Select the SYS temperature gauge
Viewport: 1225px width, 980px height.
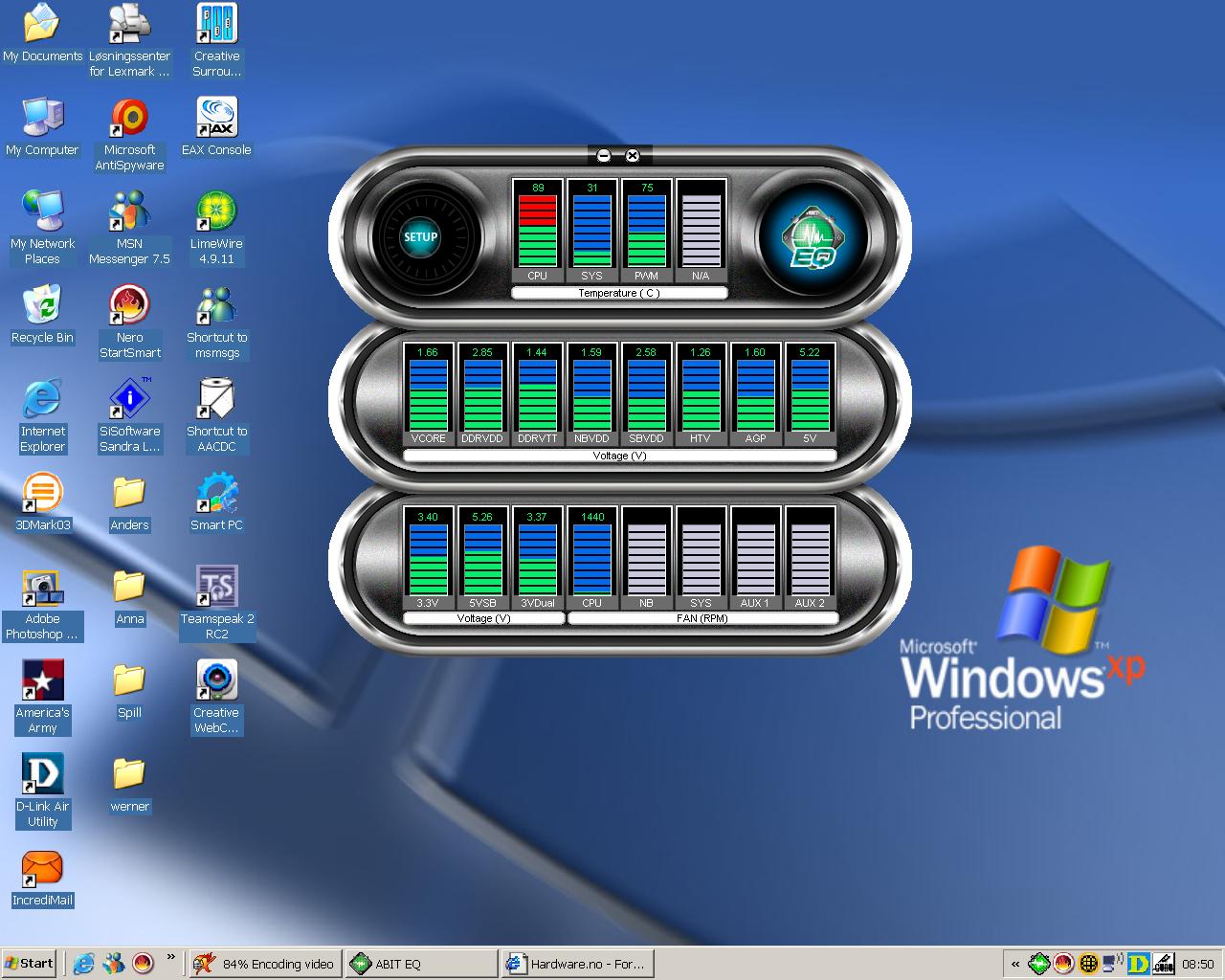(x=592, y=231)
